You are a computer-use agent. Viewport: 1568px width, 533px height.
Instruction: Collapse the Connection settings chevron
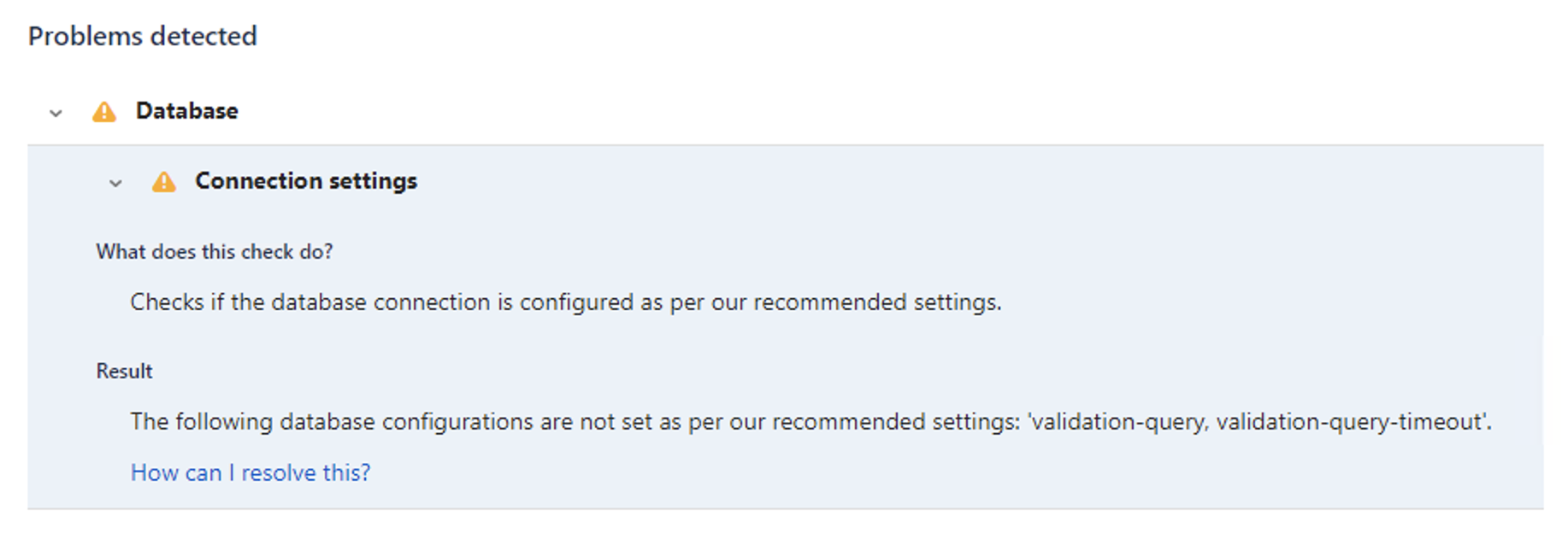(x=115, y=183)
